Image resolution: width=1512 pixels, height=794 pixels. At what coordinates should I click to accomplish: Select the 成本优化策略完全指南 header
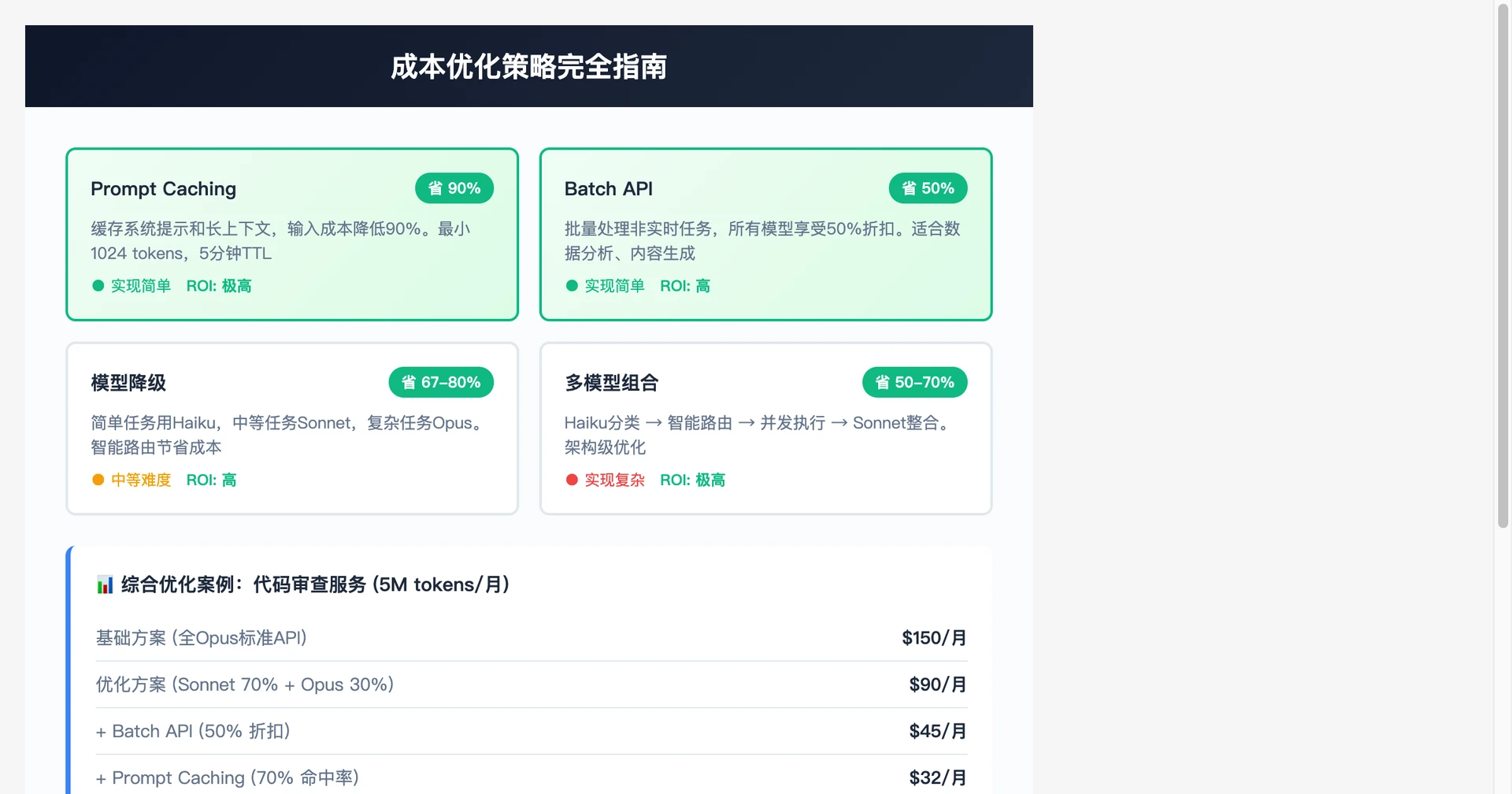tap(528, 68)
